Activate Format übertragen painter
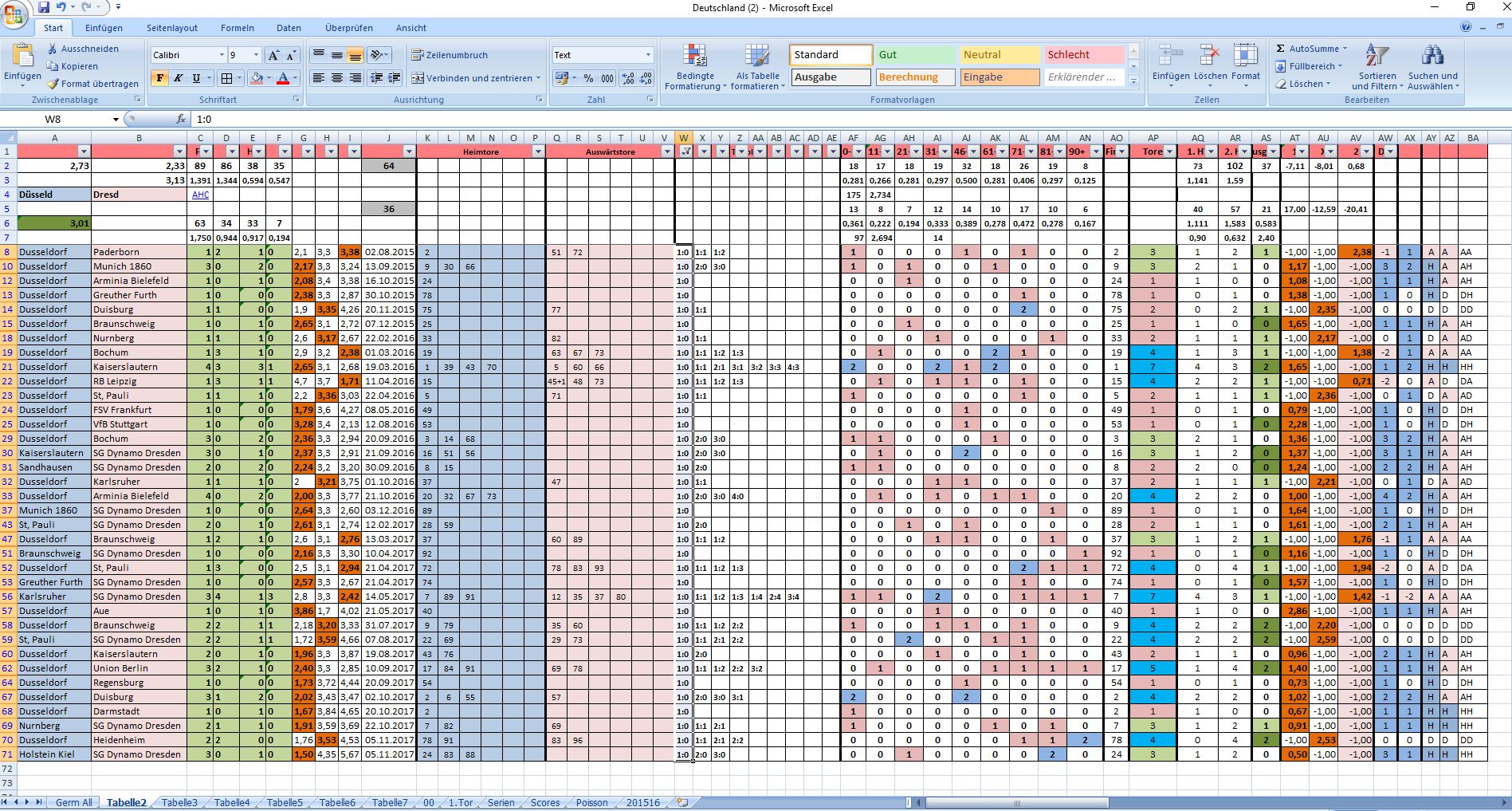Image resolution: width=1512 pixels, height=811 pixels. (92, 84)
